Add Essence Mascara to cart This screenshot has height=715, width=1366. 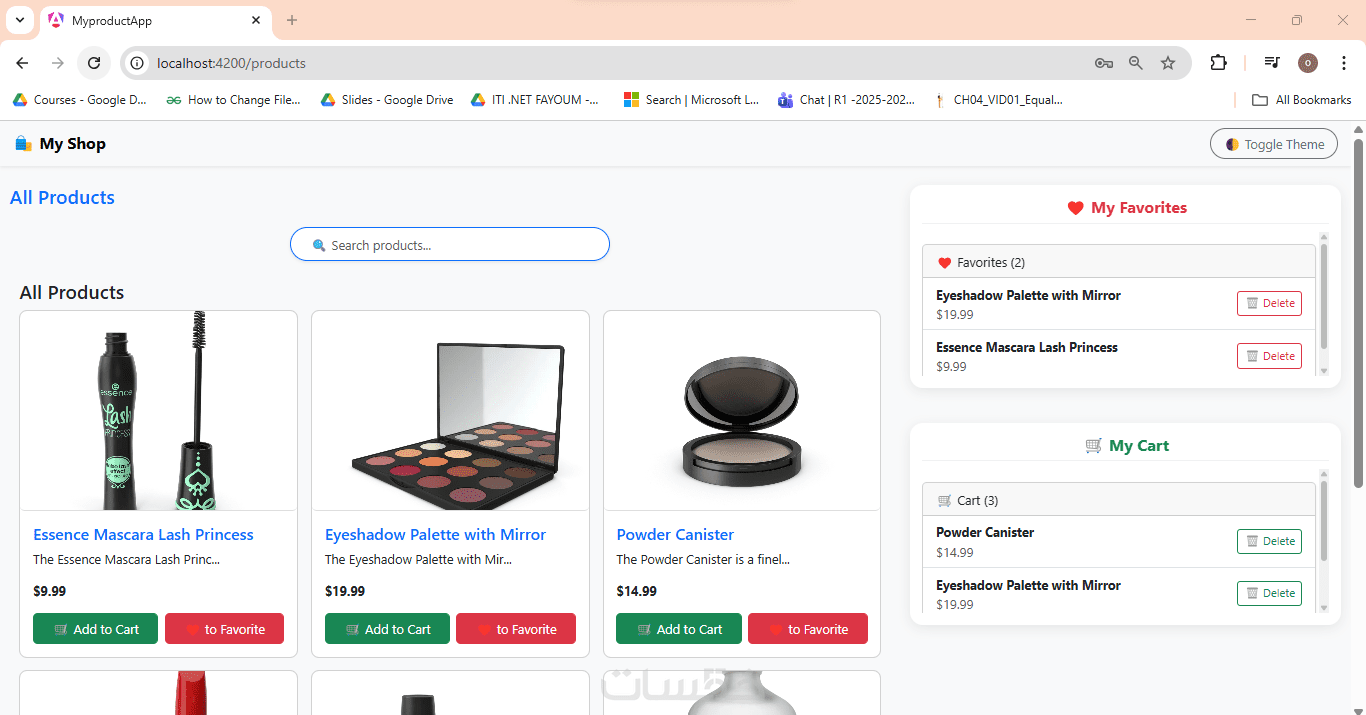tap(95, 629)
